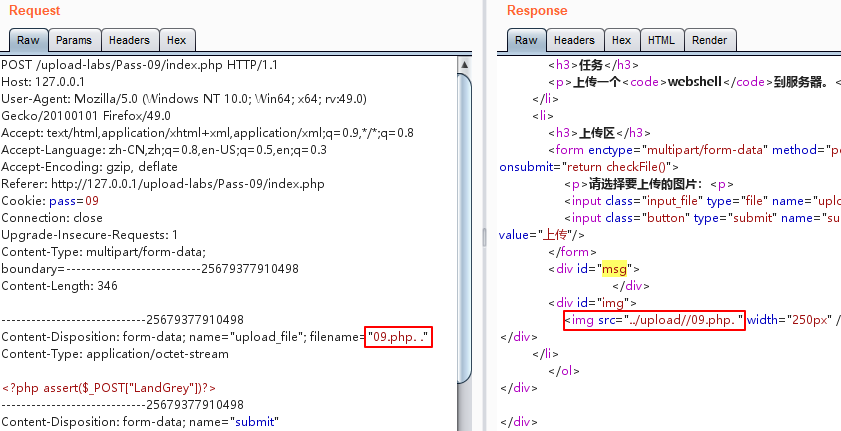
Task: Click the request pane vertical scrollbar thumb
Action: pyautogui.click(x=464, y=228)
